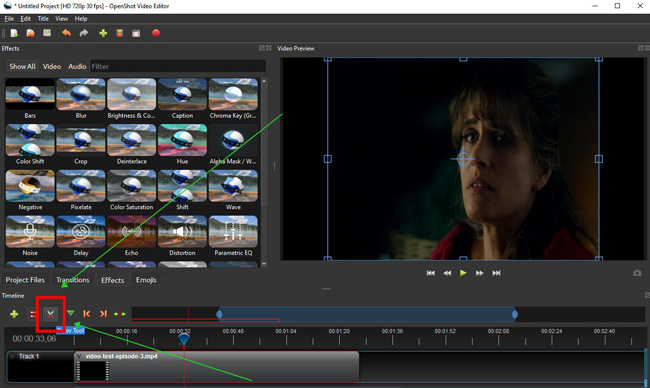Filter effects by Video
The image size is (650, 388).
tap(52, 66)
